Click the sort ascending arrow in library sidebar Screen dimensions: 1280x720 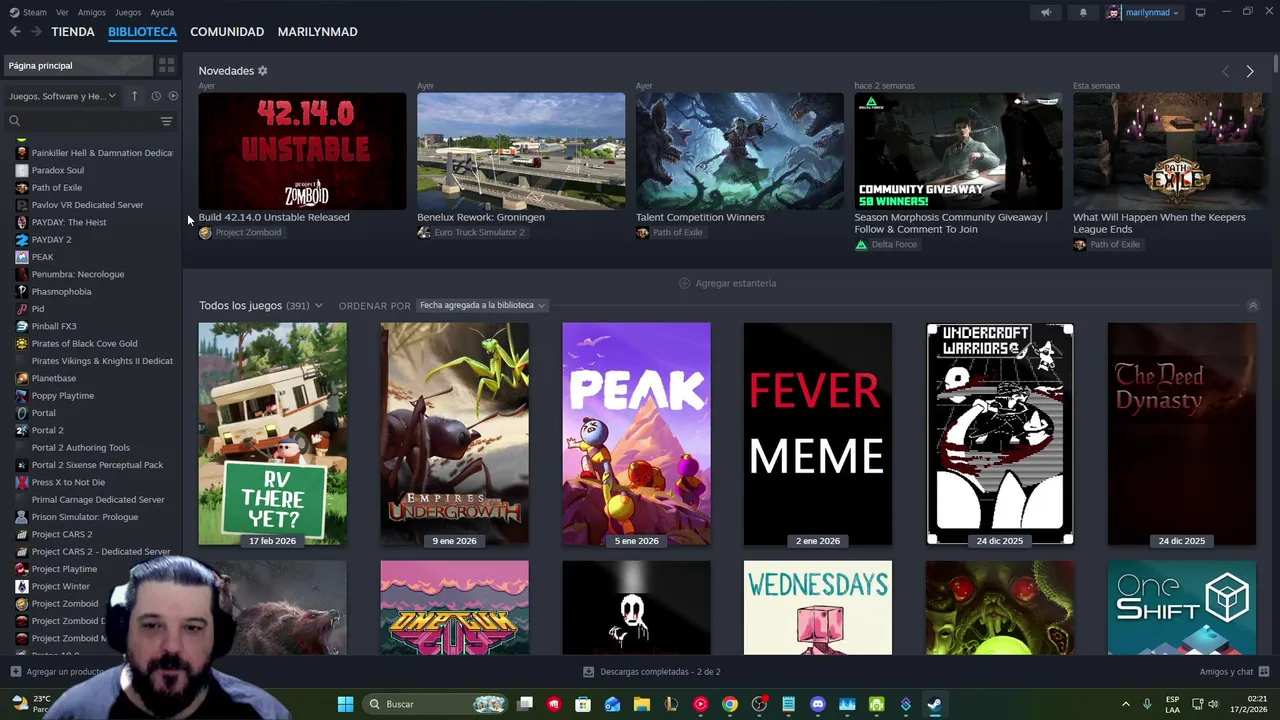pyautogui.click(x=134, y=96)
